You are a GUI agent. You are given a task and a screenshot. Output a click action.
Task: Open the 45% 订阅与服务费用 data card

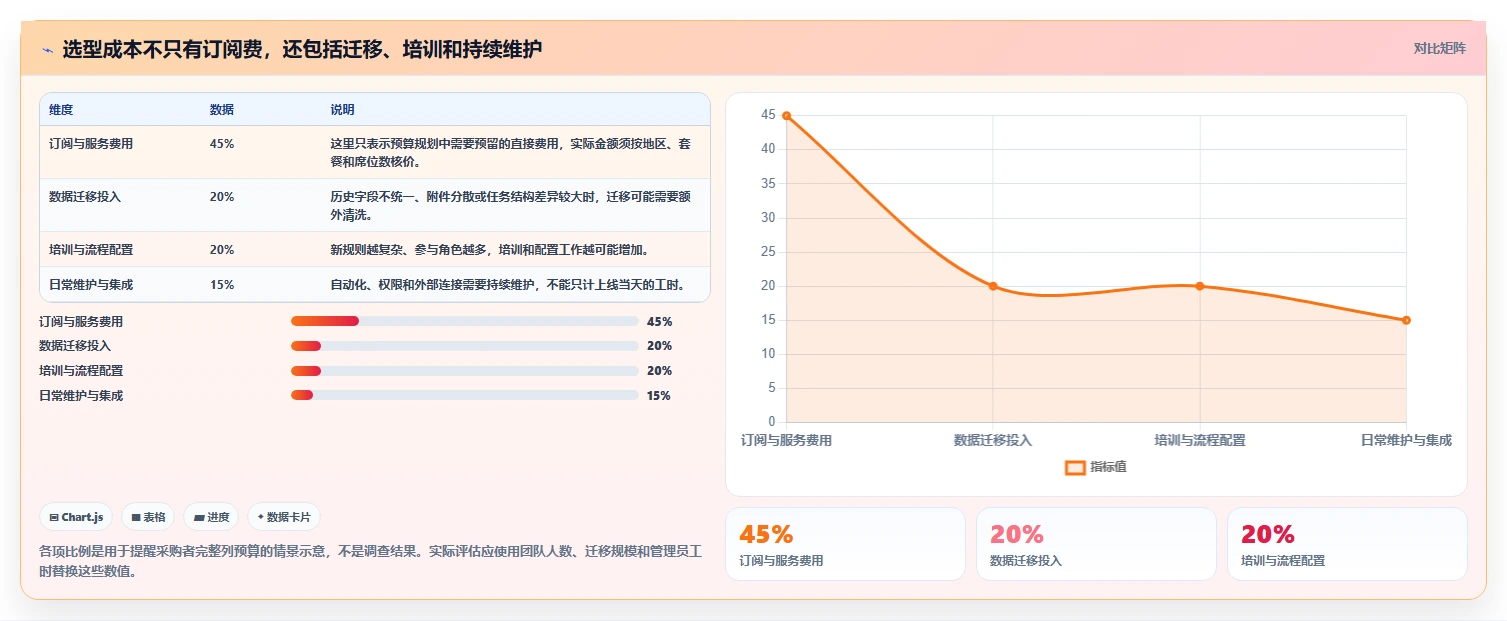point(845,544)
